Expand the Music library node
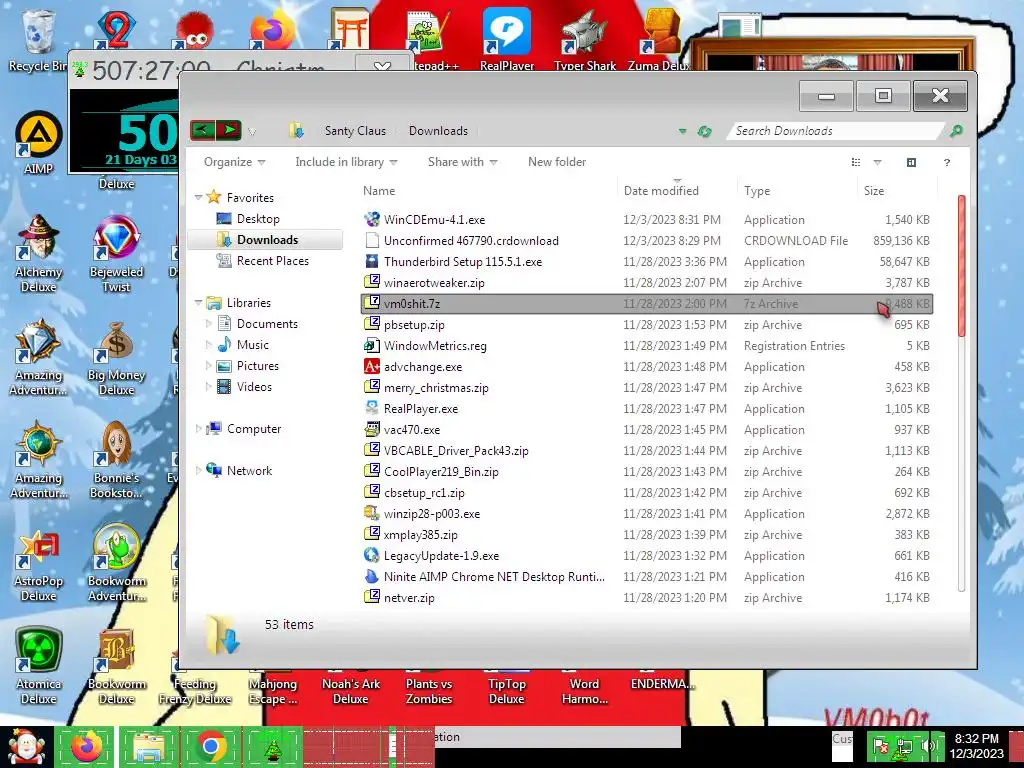This screenshot has height=768, width=1024. [x=209, y=344]
